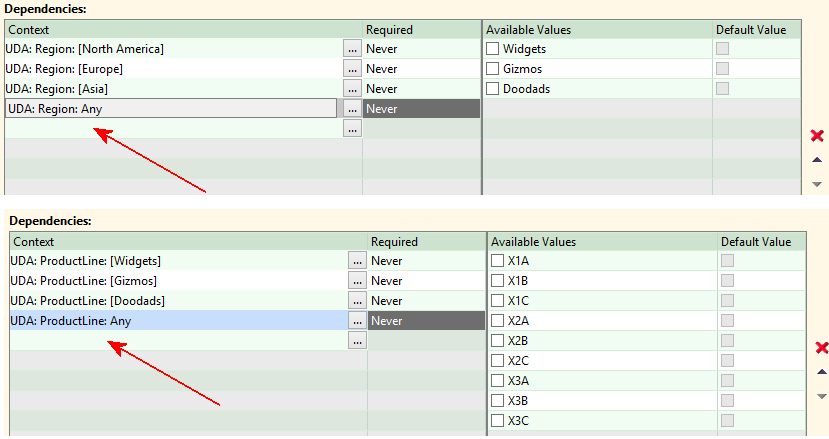
Task: Click red X delete icon in upper panel
Action: [817, 136]
